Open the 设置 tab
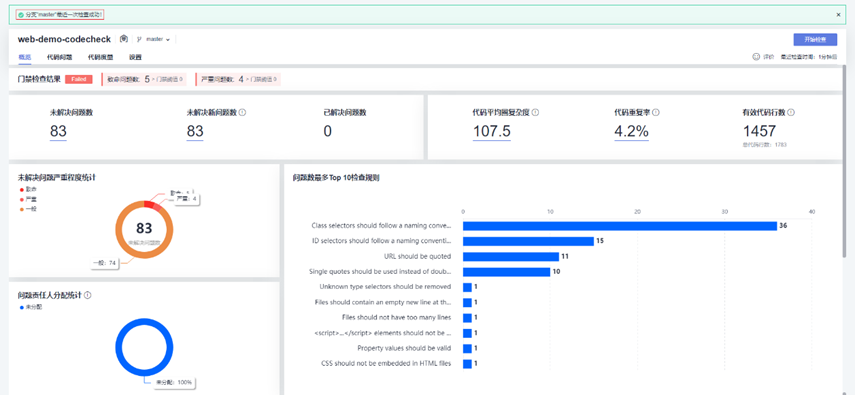Screen dimensions: 855x395 pyautogui.click(x=135, y=57)
